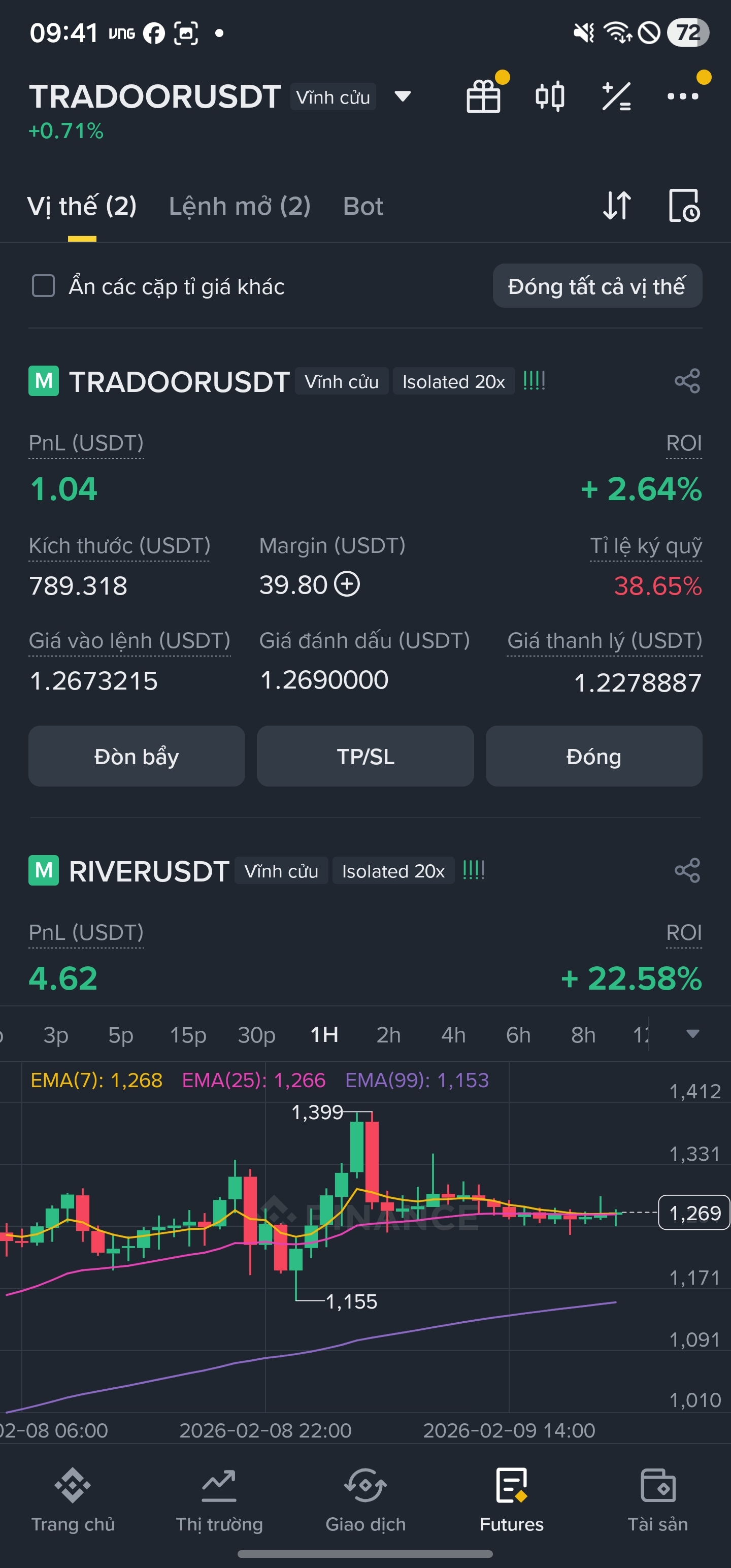The width and height of the screenshot is (731, 1568).
Task: Add margin with the plus icon
Action: click(347, 584)
